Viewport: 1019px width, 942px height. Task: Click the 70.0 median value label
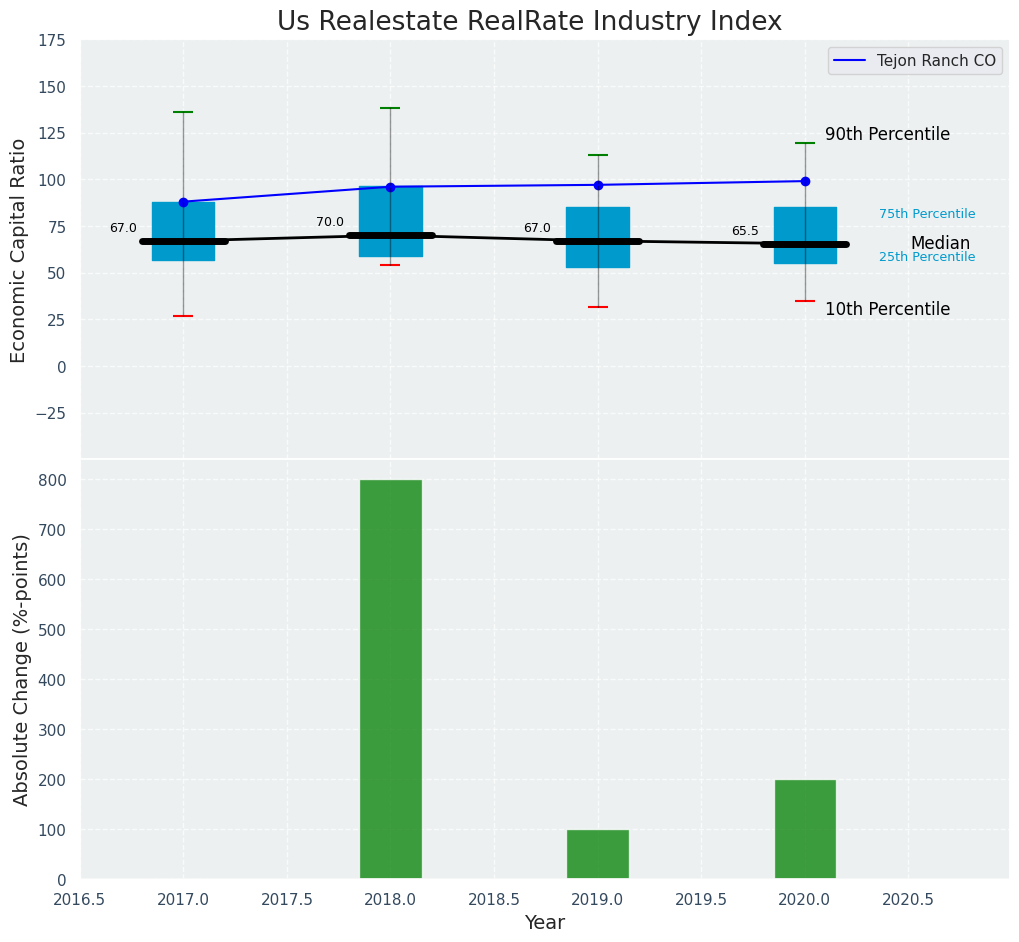tap(330, 222)
